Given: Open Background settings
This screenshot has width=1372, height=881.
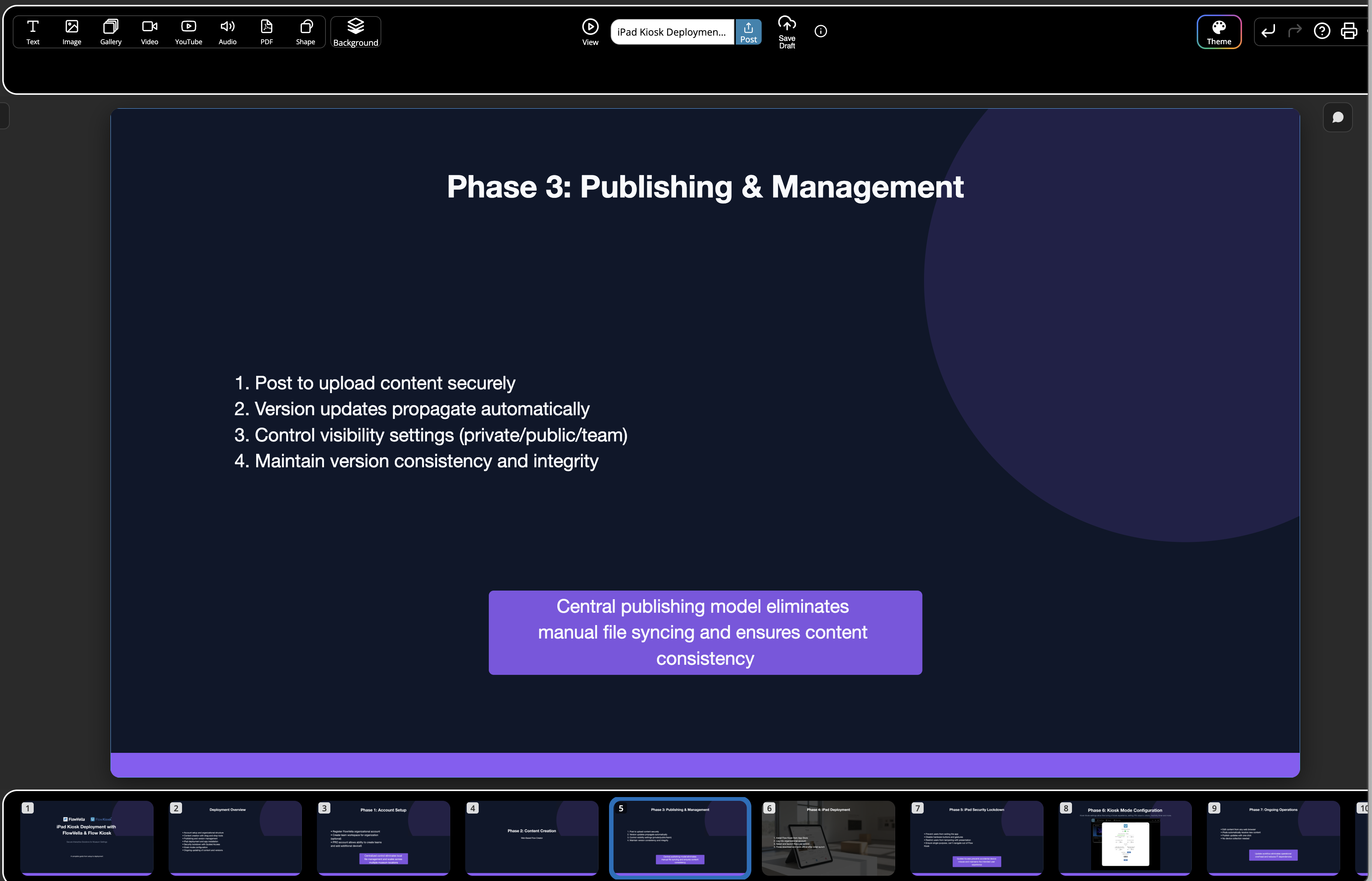Looking at the screenshot, I should pyautogui.click(x=355, y=32).
